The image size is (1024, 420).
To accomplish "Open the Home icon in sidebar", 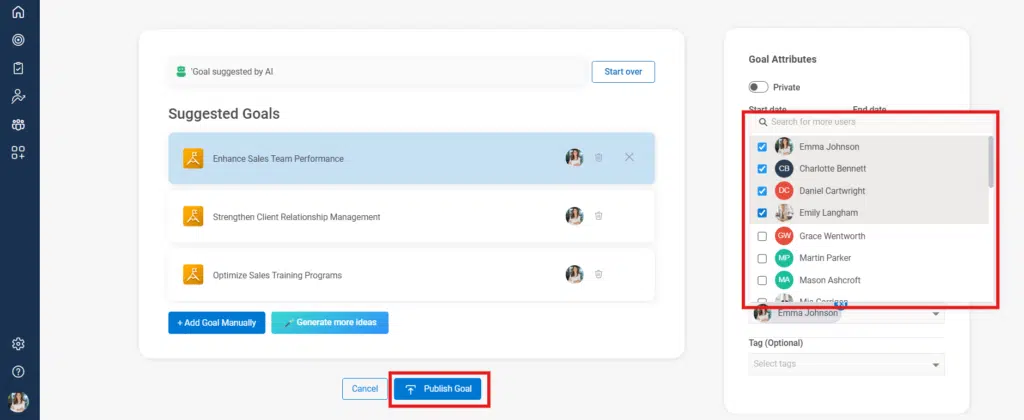I will pos(18,12).
